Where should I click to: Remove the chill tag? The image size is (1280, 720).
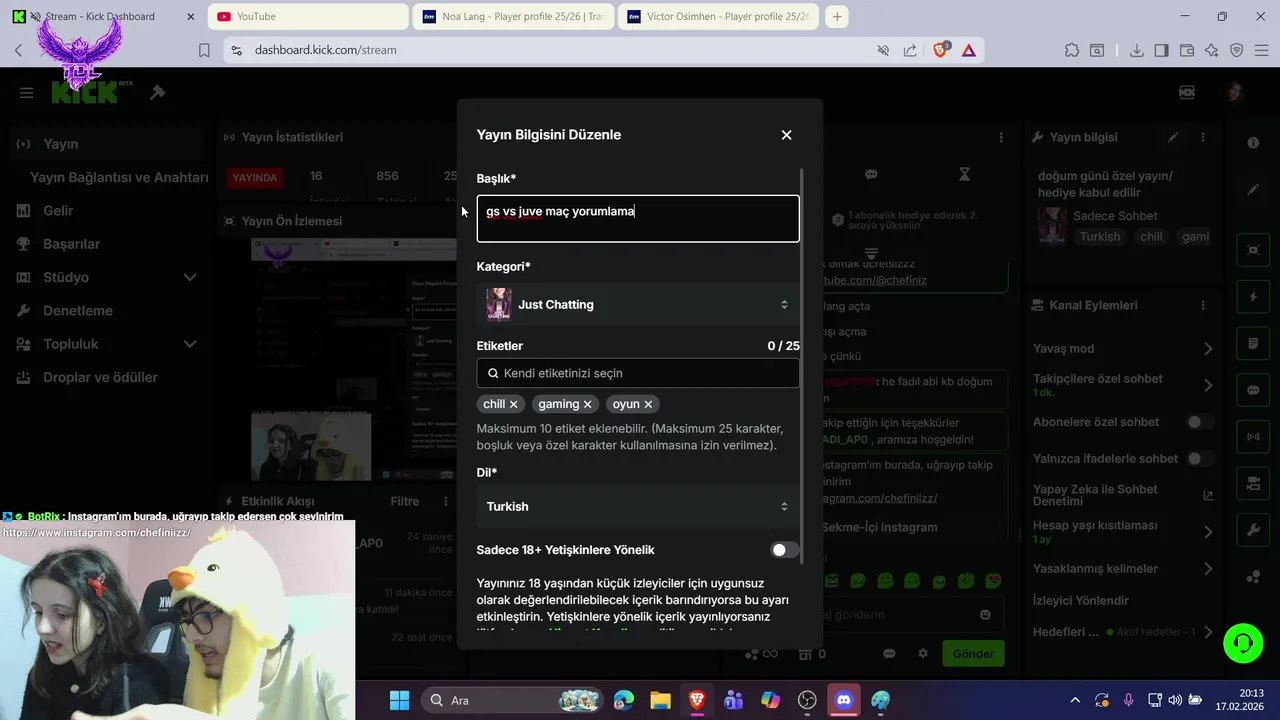(514, 404)
